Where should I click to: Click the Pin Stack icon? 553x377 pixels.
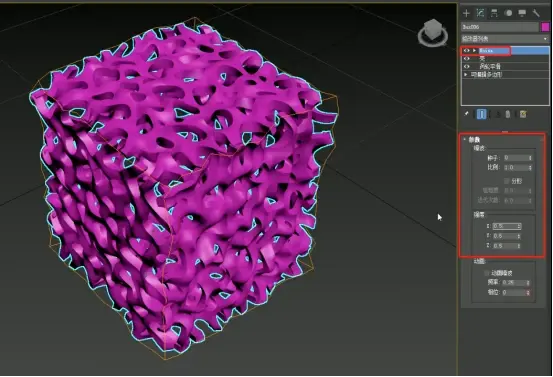(467, 114)
